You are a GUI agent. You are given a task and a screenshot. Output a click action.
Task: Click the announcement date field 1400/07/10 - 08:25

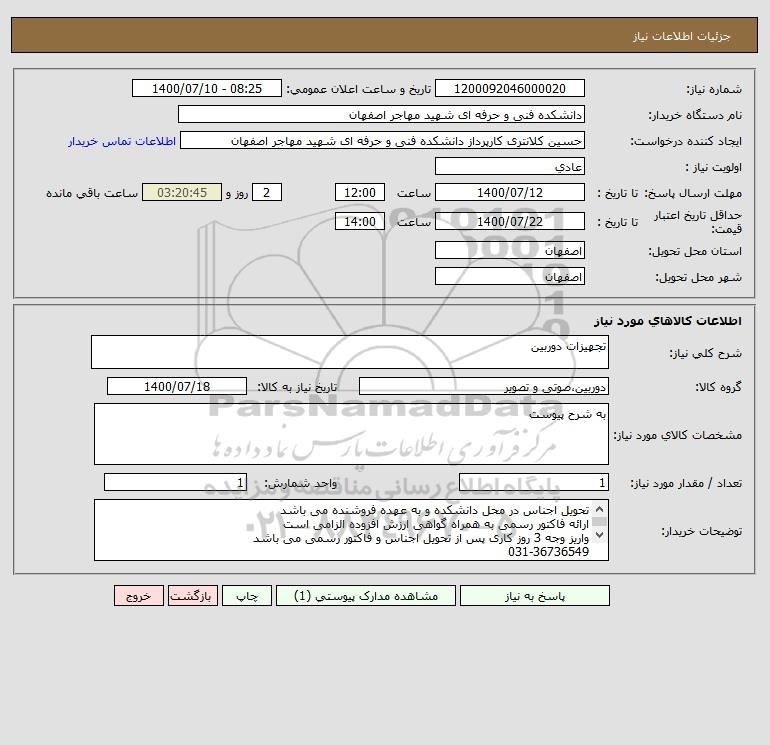tap(207, 88)
